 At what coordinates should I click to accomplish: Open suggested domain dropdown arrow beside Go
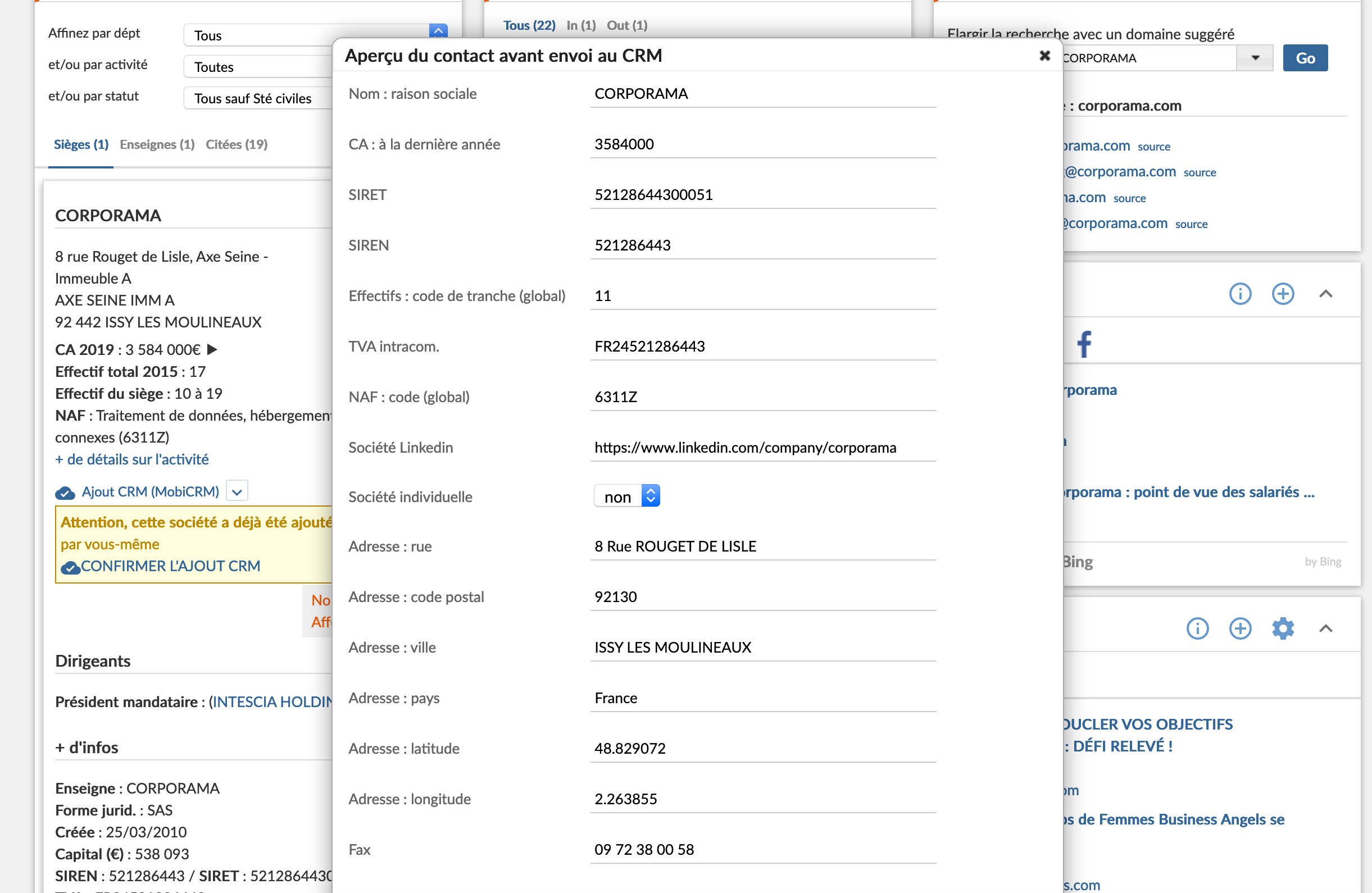[x=1255, y=58]
